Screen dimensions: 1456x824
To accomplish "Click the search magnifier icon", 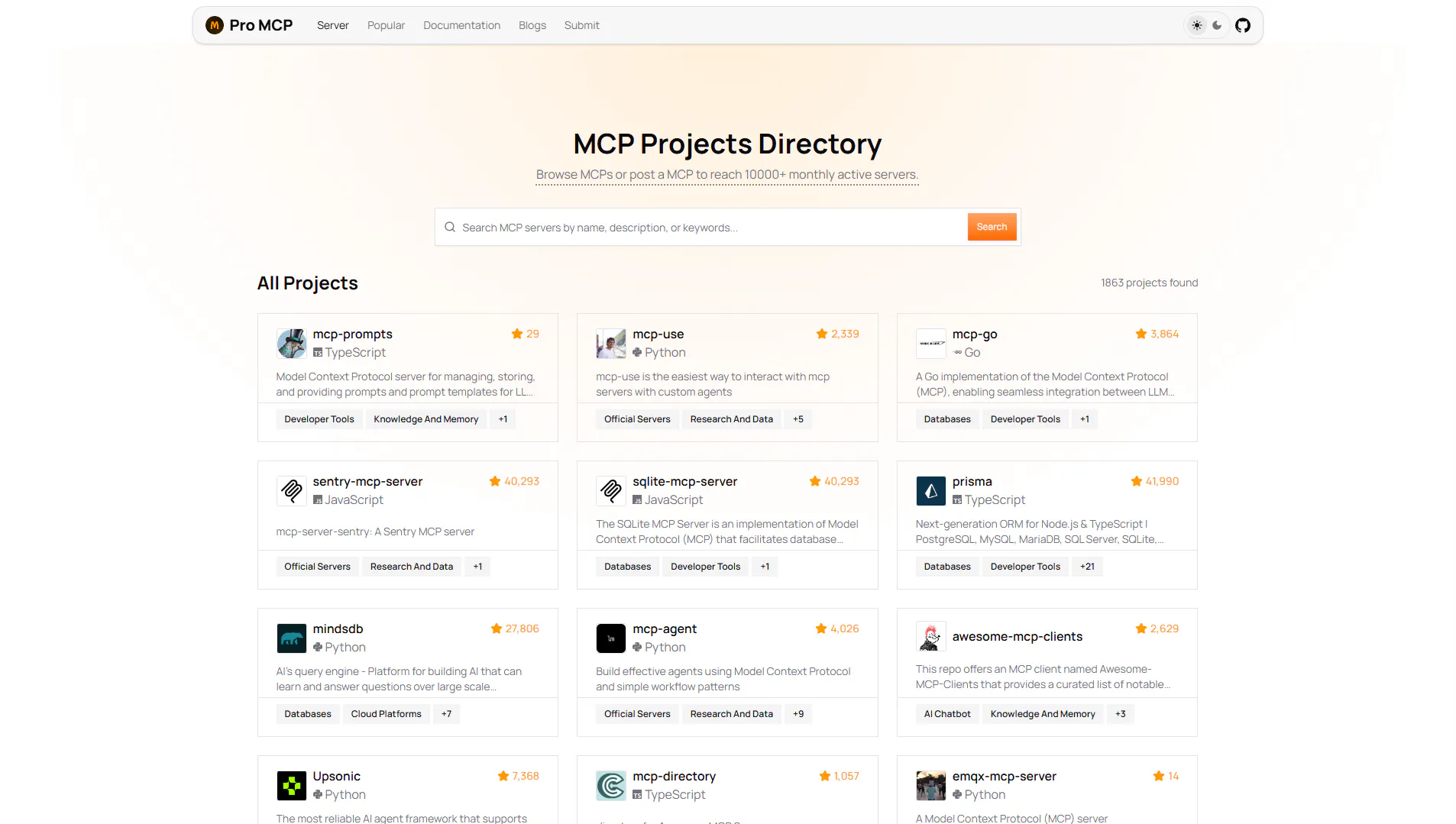I will tap(450, 227).
